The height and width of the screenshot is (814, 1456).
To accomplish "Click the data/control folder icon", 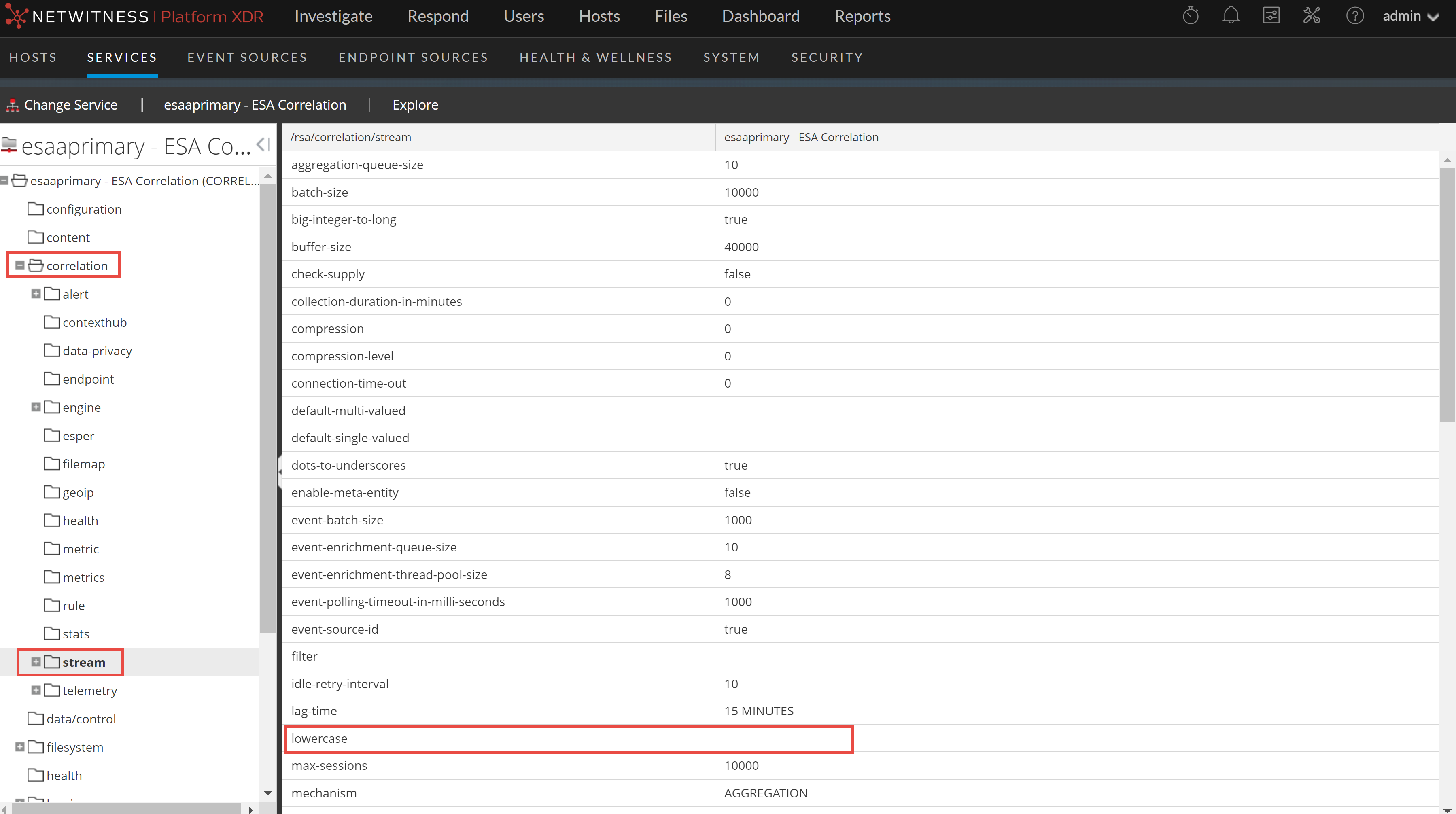I will [36, 719].
